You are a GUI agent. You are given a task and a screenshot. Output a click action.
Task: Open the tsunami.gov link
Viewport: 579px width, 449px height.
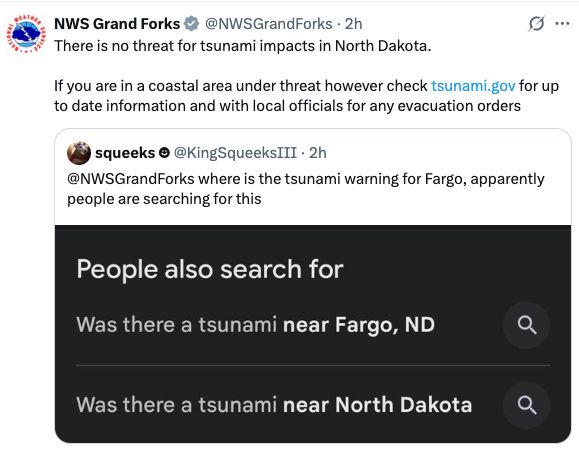473,86
